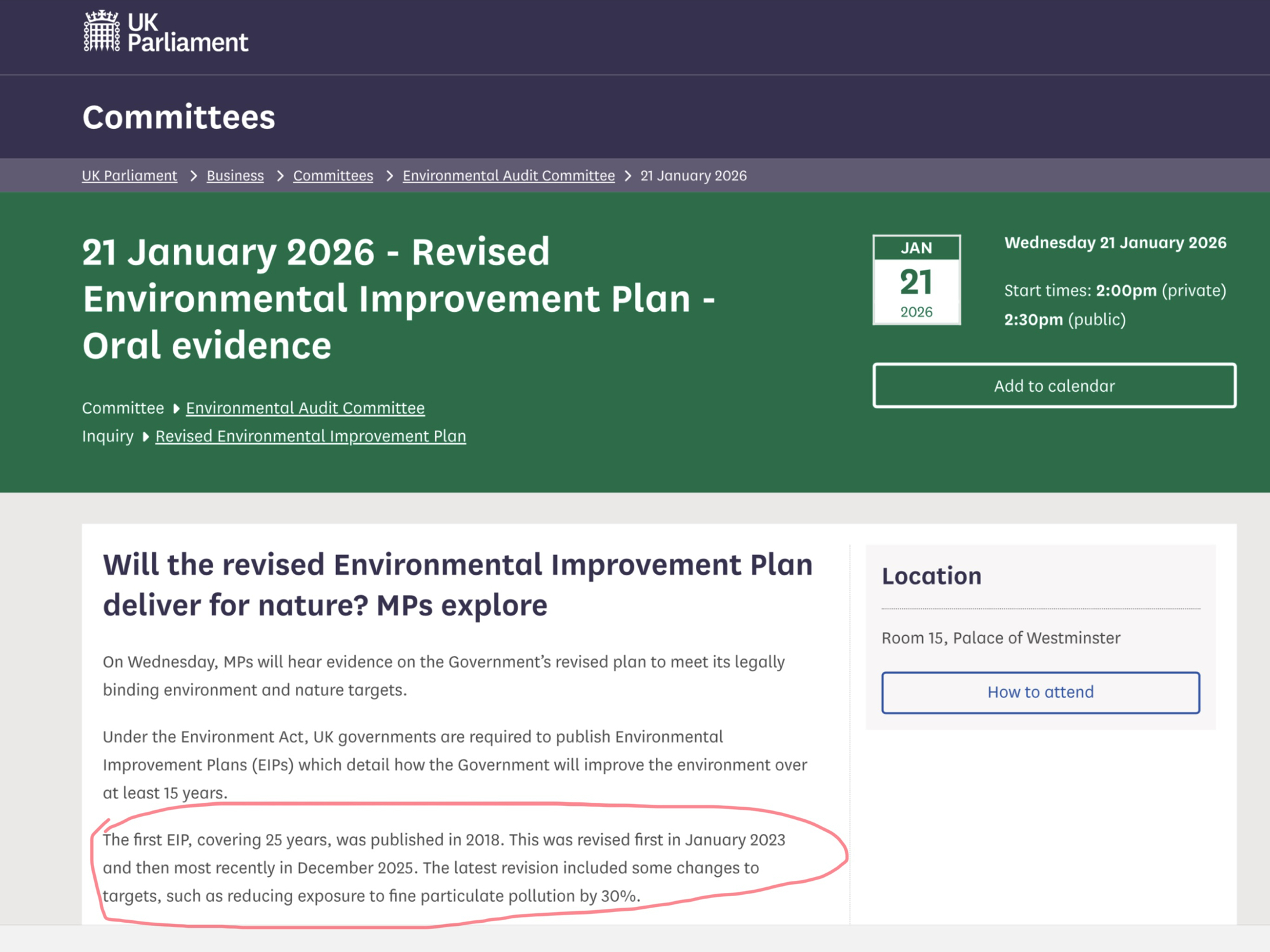Click the triangle arrow beside Committee label
The width and height of the screenshot is (1270, 952).
coord(177,408)
